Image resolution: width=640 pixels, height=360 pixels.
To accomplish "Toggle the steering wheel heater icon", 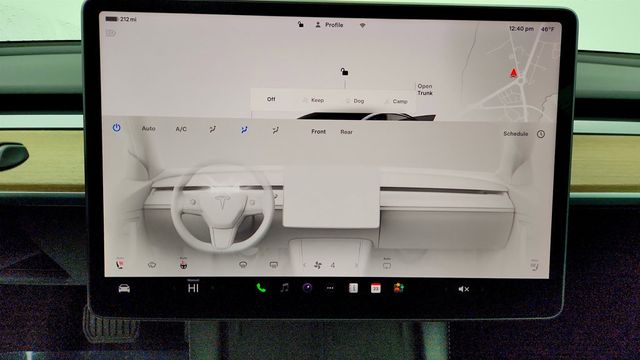I will [183, 264].
